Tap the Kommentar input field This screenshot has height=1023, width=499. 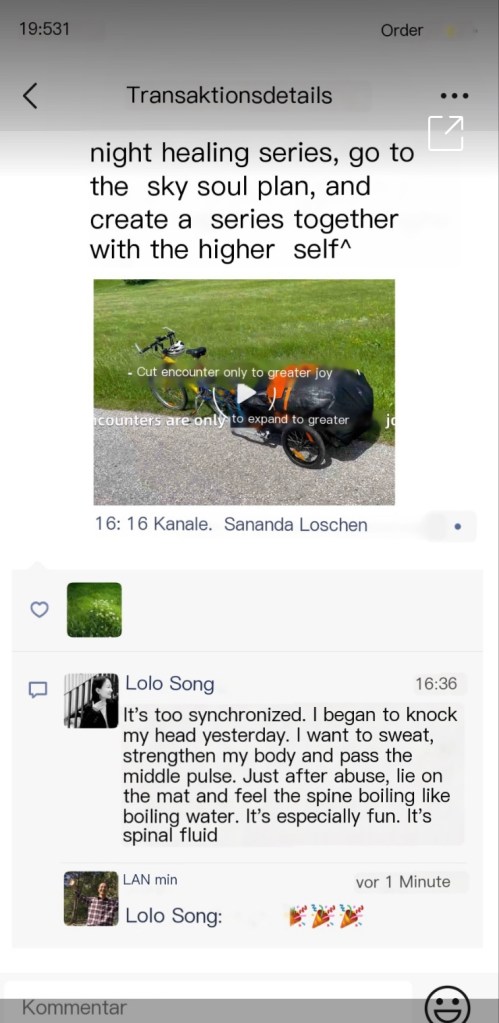209,1002
